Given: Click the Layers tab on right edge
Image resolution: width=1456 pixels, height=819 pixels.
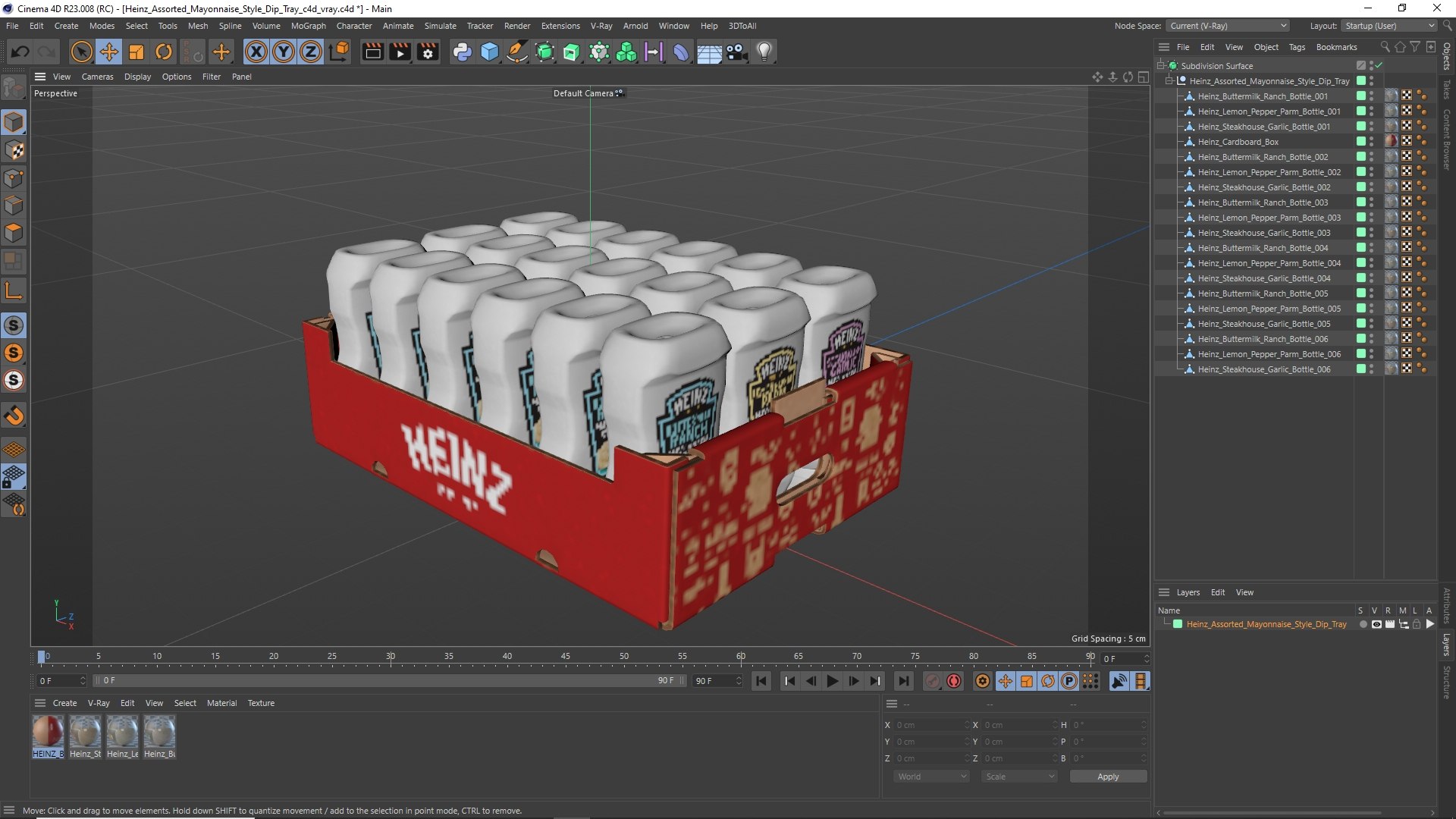Looking at the screenshot, I should (1447, 645).
